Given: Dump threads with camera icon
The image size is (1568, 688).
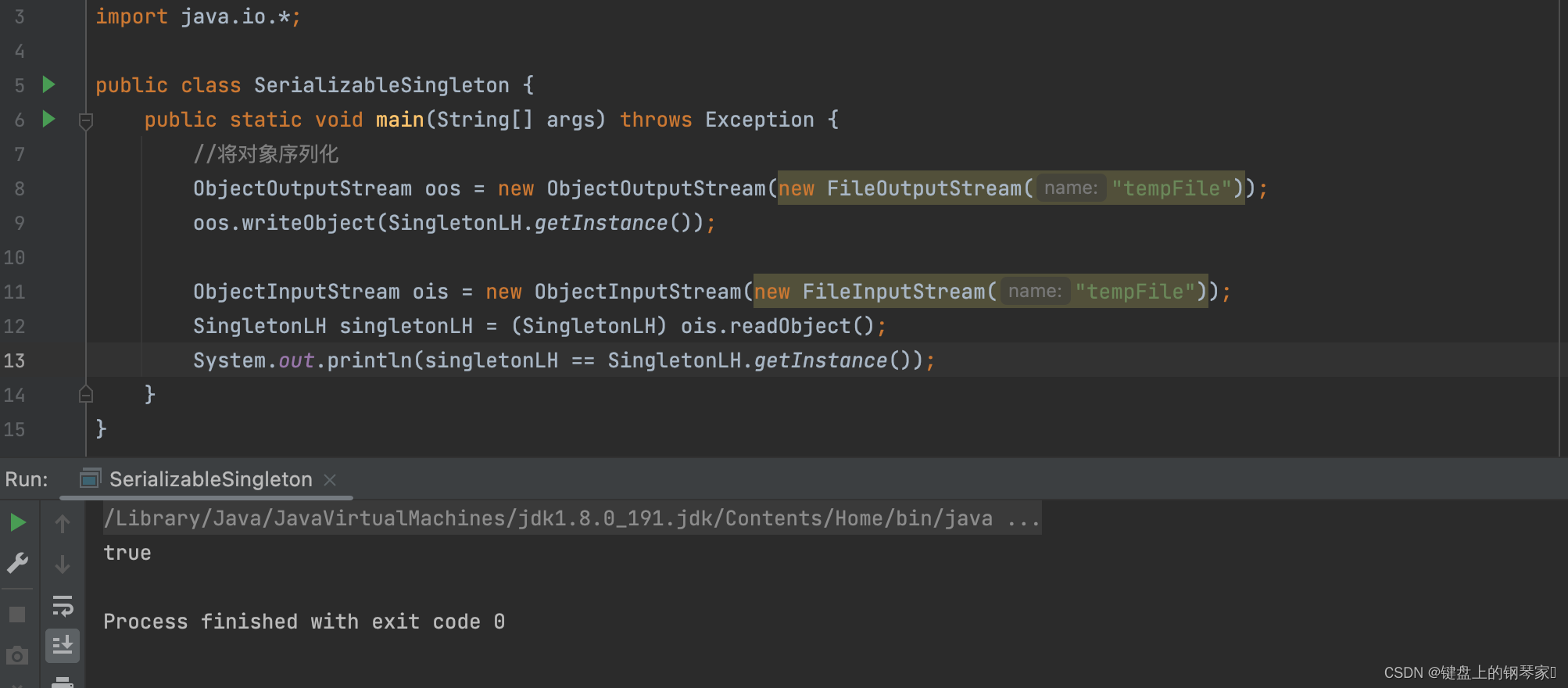Looking at the screenshot, I should point(17,655).
